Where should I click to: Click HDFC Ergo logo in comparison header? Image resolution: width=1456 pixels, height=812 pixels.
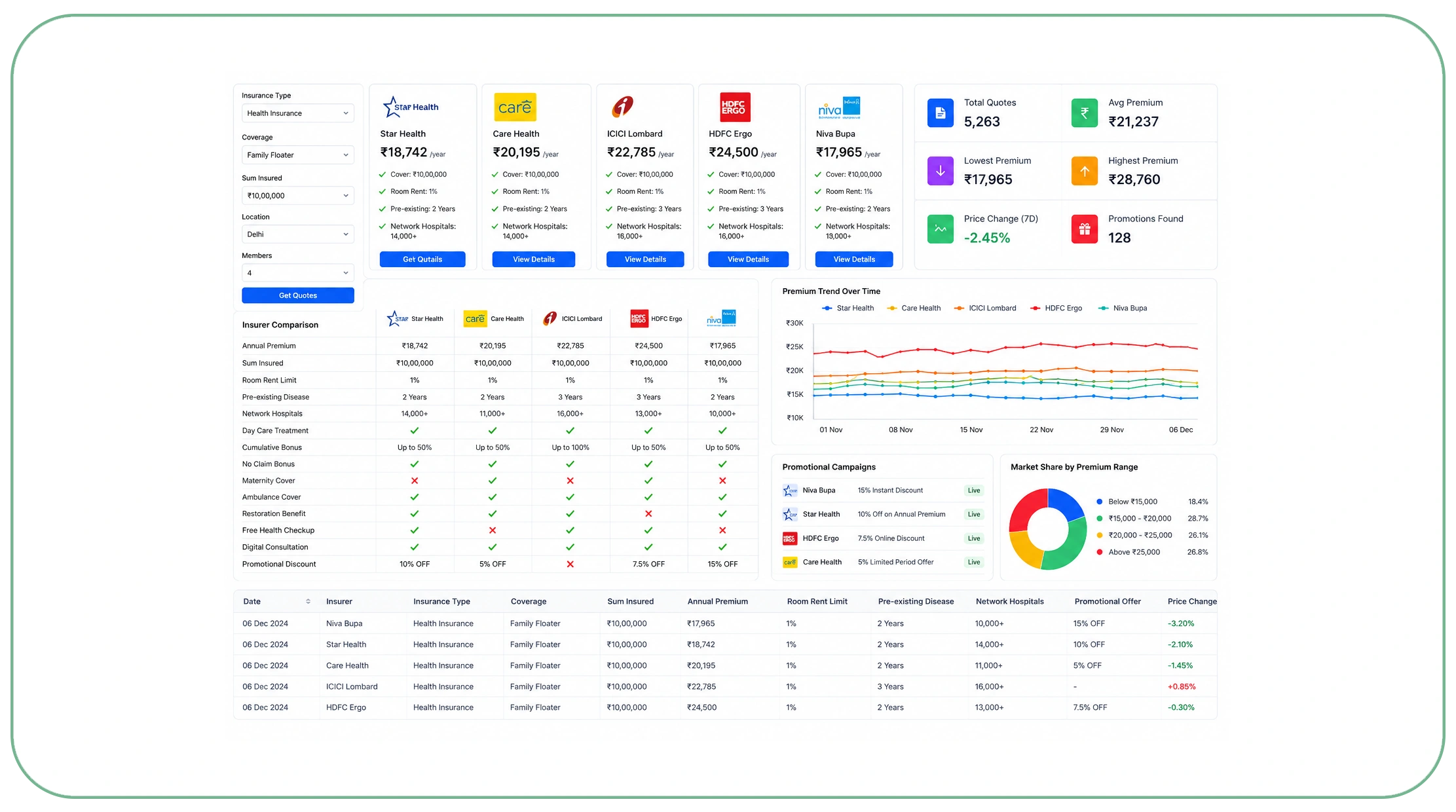[639, 318]
